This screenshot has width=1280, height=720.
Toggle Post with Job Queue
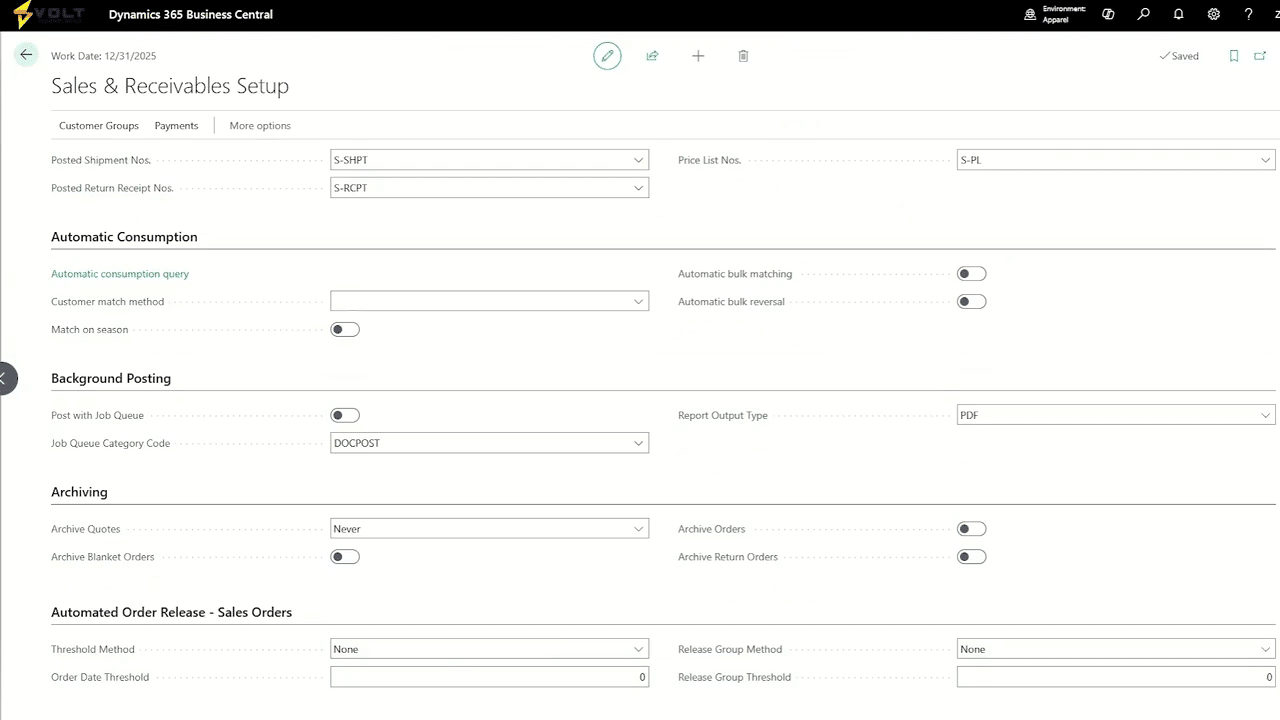pyautogui.click(x=345, y=415)
